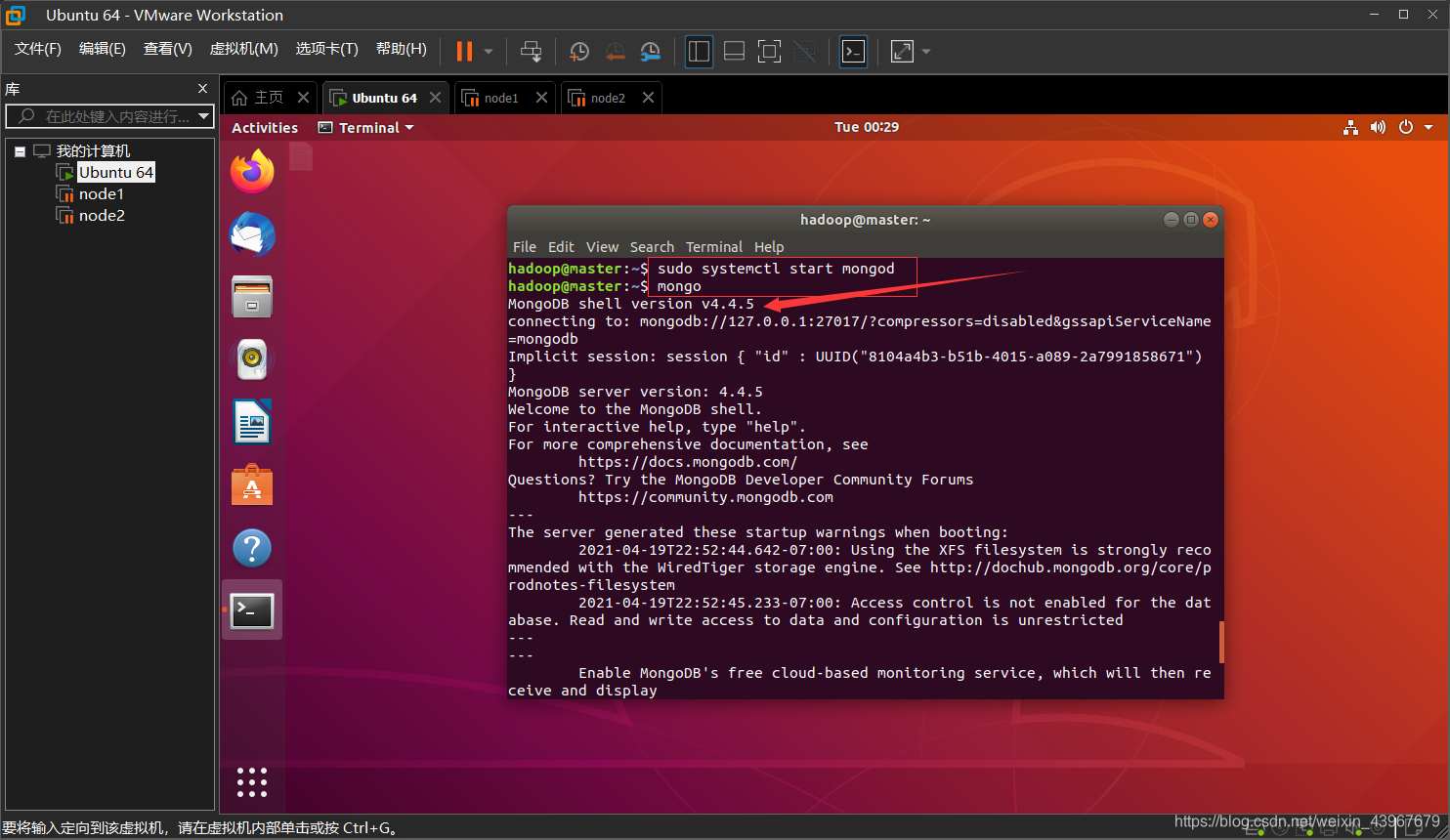Image resolution: width=1450 pixels, height=840 pixels.
Task: Click the volume icon in Ubuntu top bar
Action: pyautogui.click(x=1378, y=127)
